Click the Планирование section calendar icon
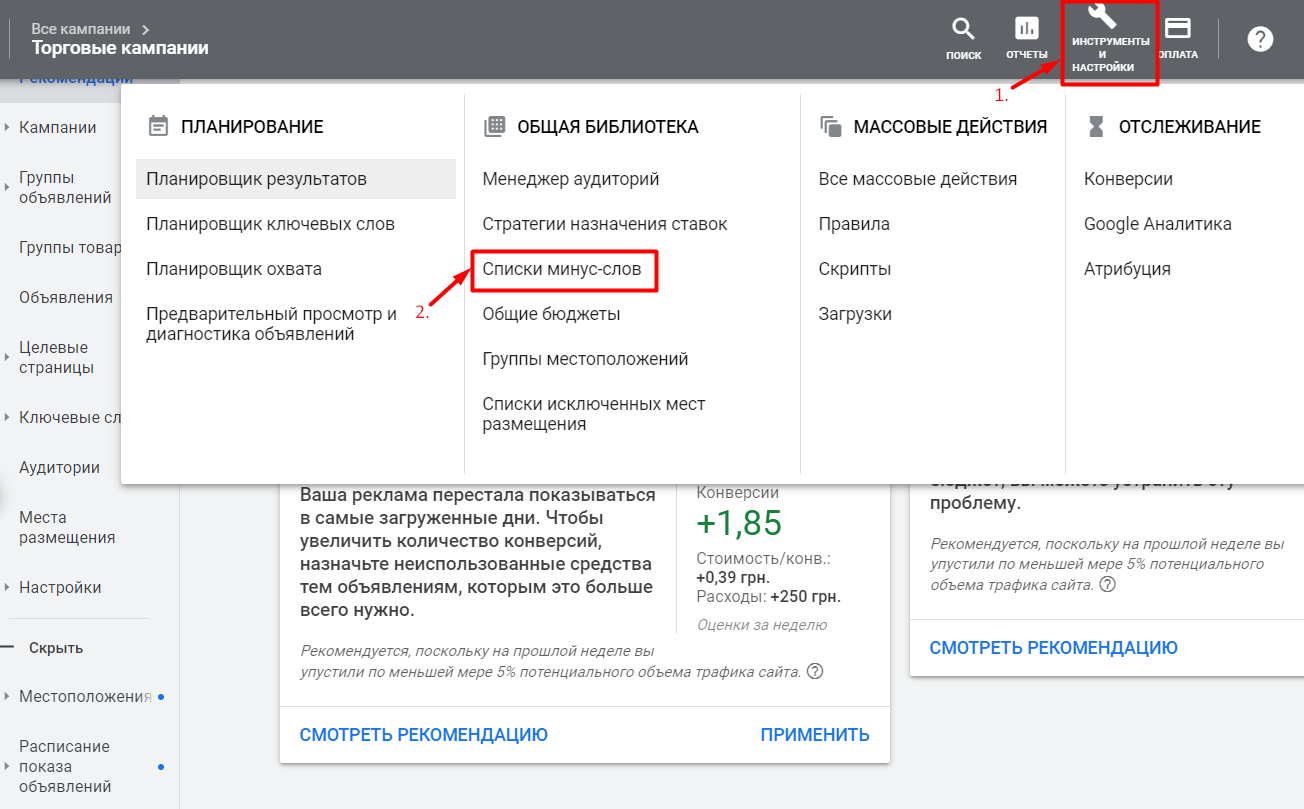 [x=159, y=125]
